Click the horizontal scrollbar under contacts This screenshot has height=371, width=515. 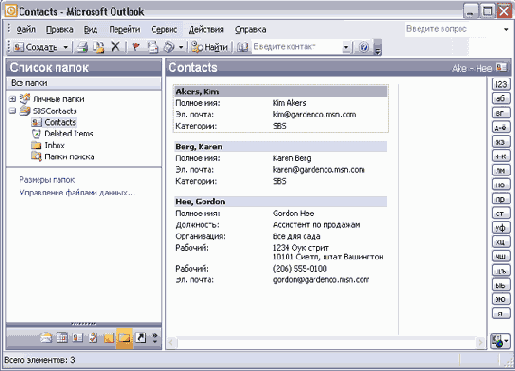point(326,342)
